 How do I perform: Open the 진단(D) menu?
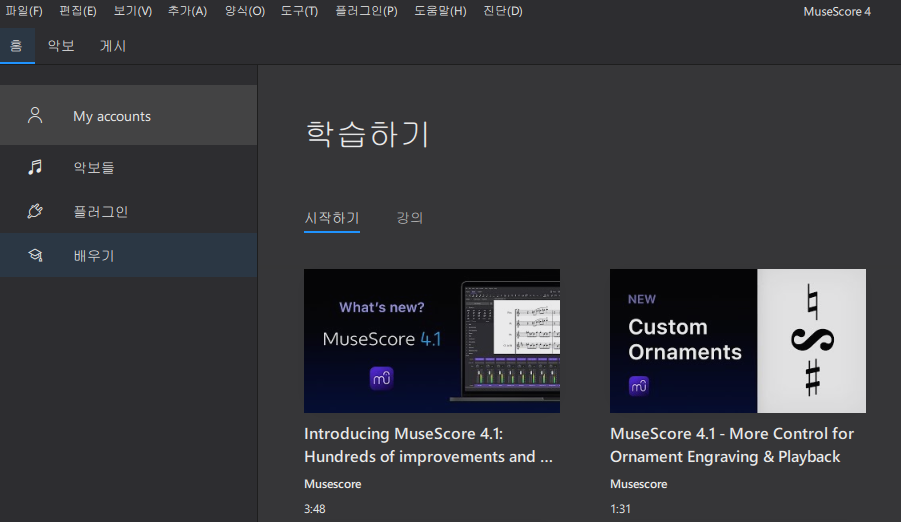point(503,11)
